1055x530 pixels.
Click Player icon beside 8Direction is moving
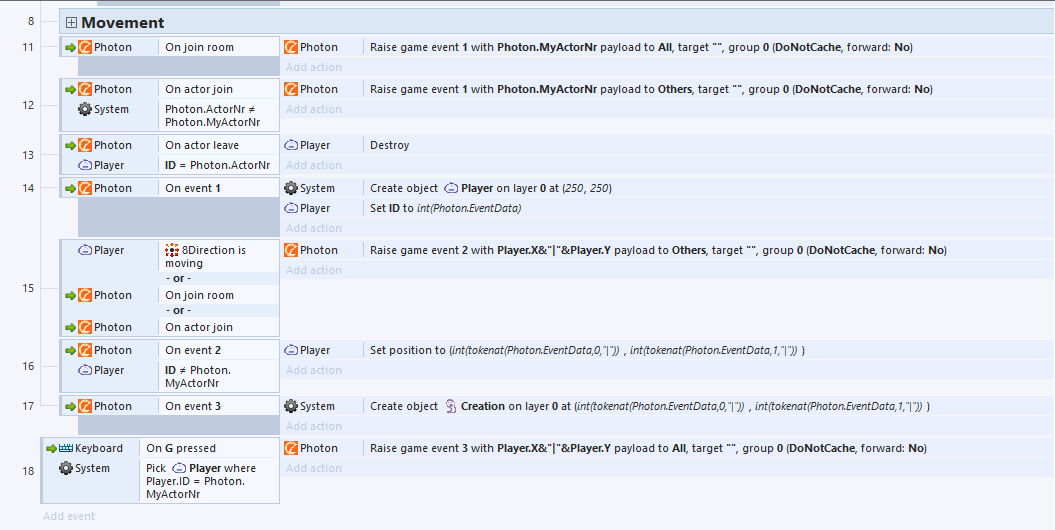tap(85, 250)
